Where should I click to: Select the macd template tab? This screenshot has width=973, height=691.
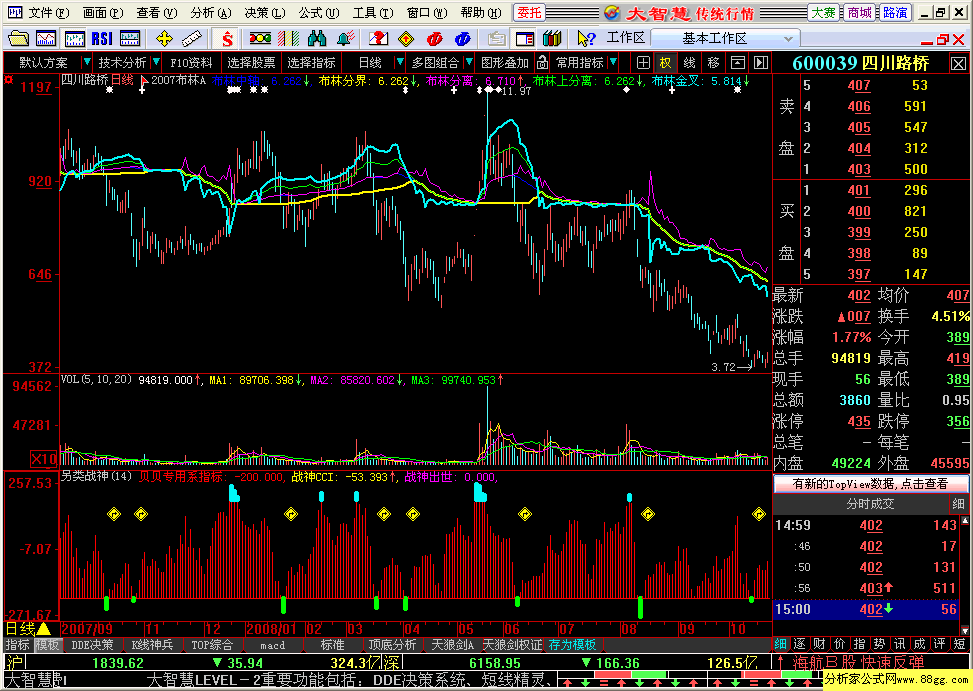point(272,645)
